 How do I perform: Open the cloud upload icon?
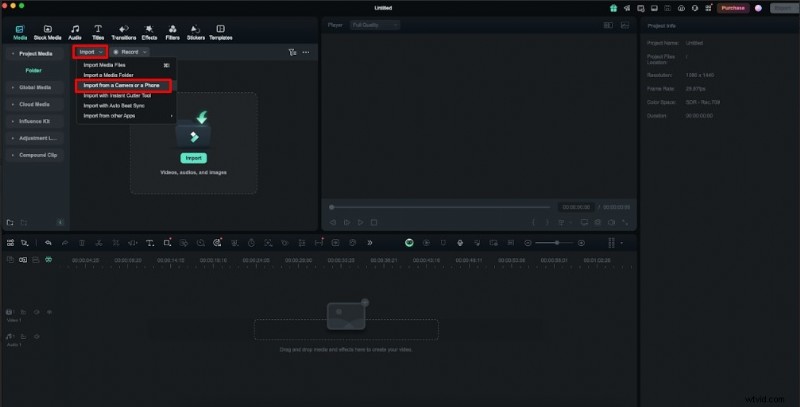pyautogui.click(x=681, y=8)
